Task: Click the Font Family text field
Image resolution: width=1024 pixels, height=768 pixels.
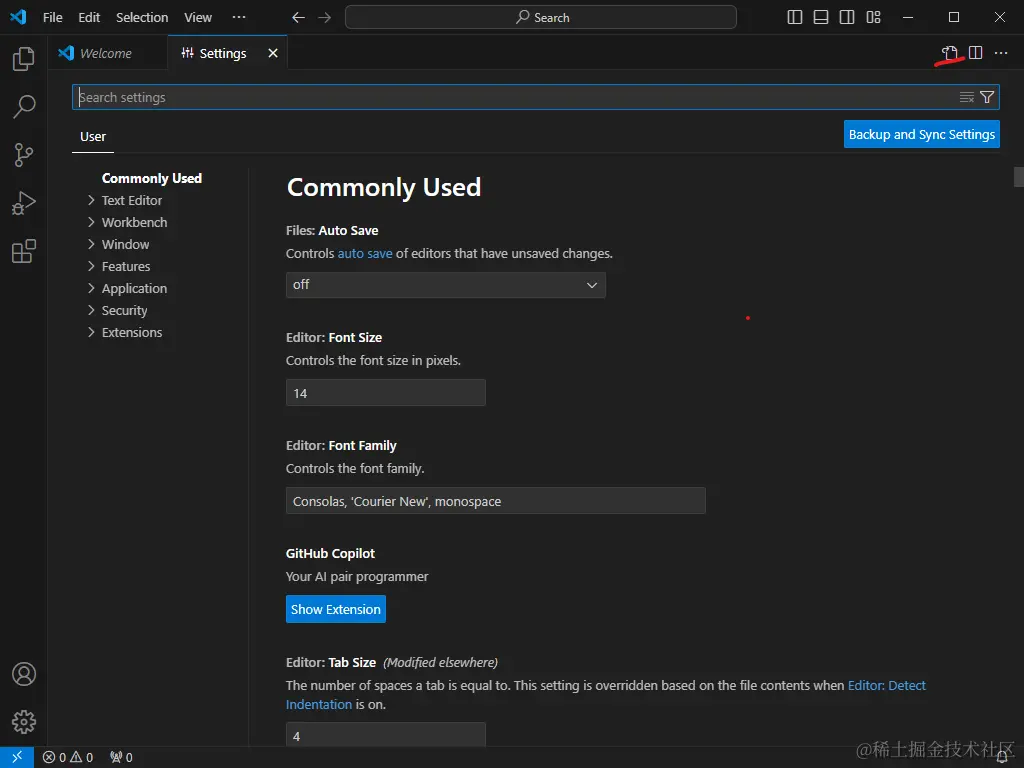Action: 495,501
